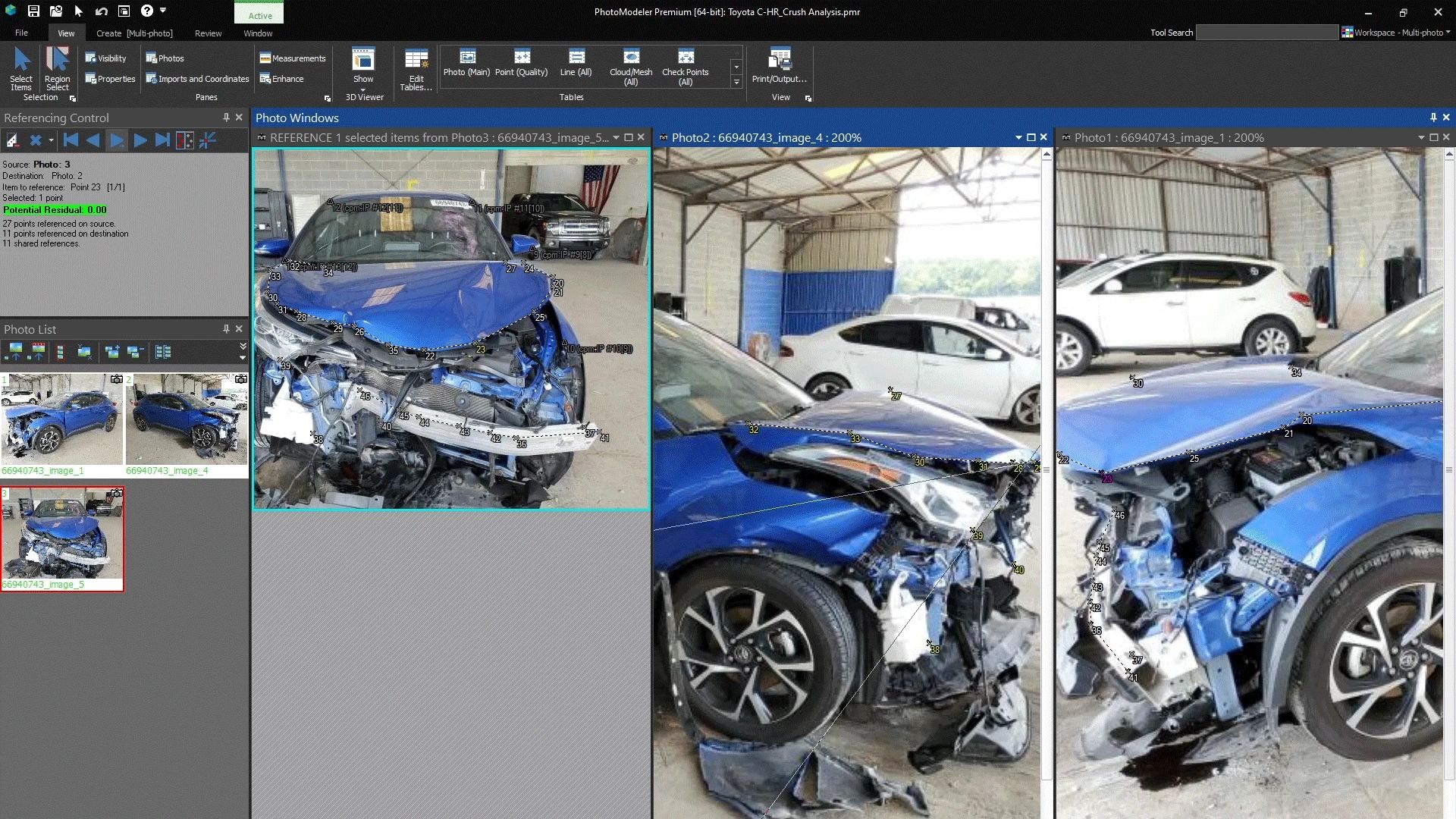Open the Measurements pane

(x=293, y=58)
